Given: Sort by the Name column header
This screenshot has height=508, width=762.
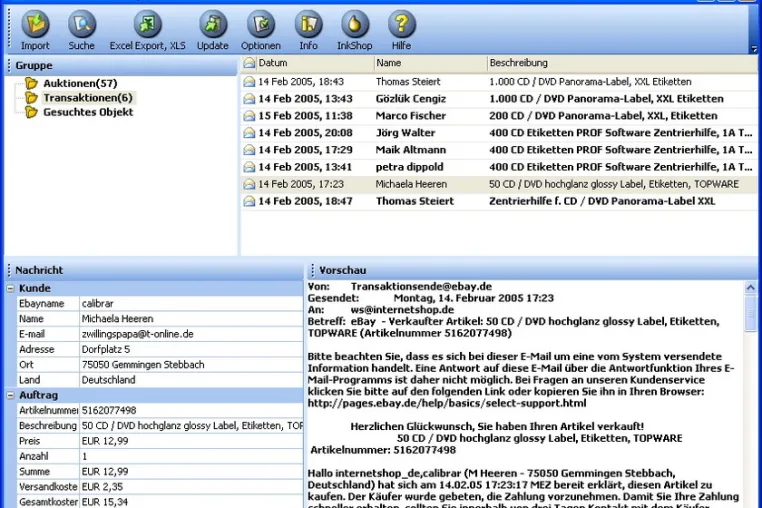Looking at the screenshot, I should point(430,63).
